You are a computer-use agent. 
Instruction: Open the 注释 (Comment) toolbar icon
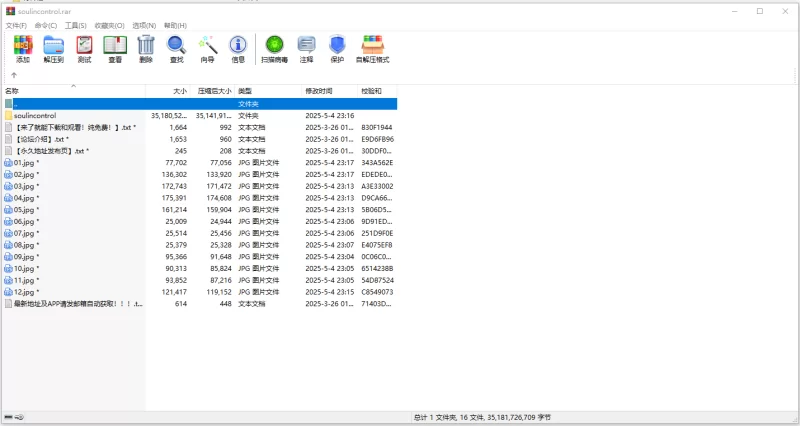pyautogui.click(x=306, y=46)
